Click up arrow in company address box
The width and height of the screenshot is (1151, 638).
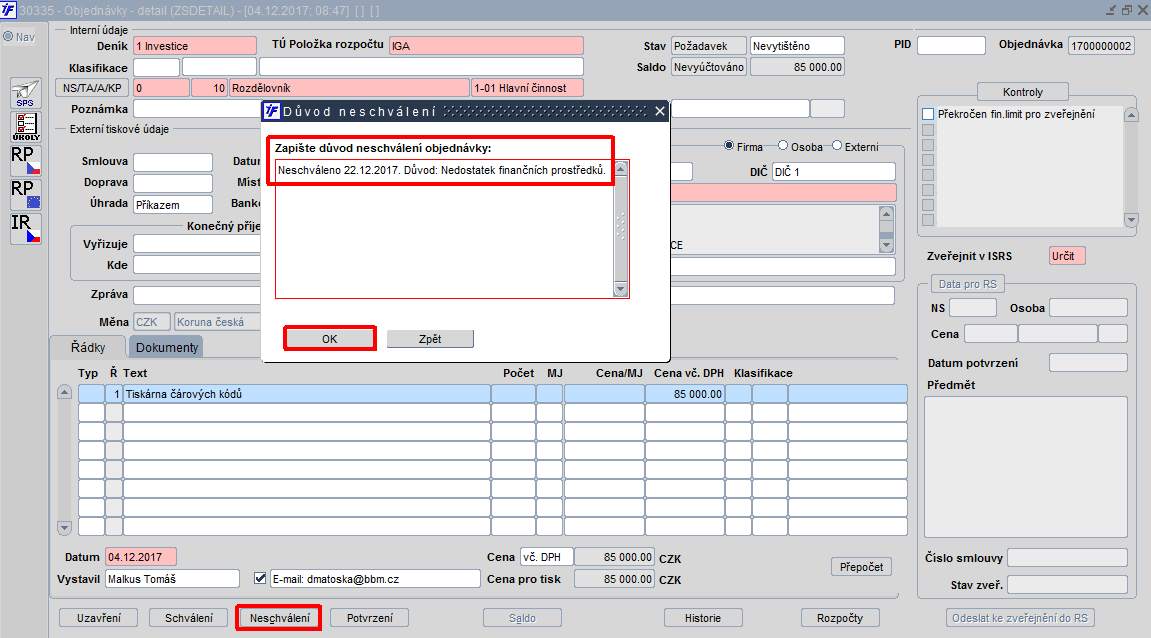click(x=886, y=214)
